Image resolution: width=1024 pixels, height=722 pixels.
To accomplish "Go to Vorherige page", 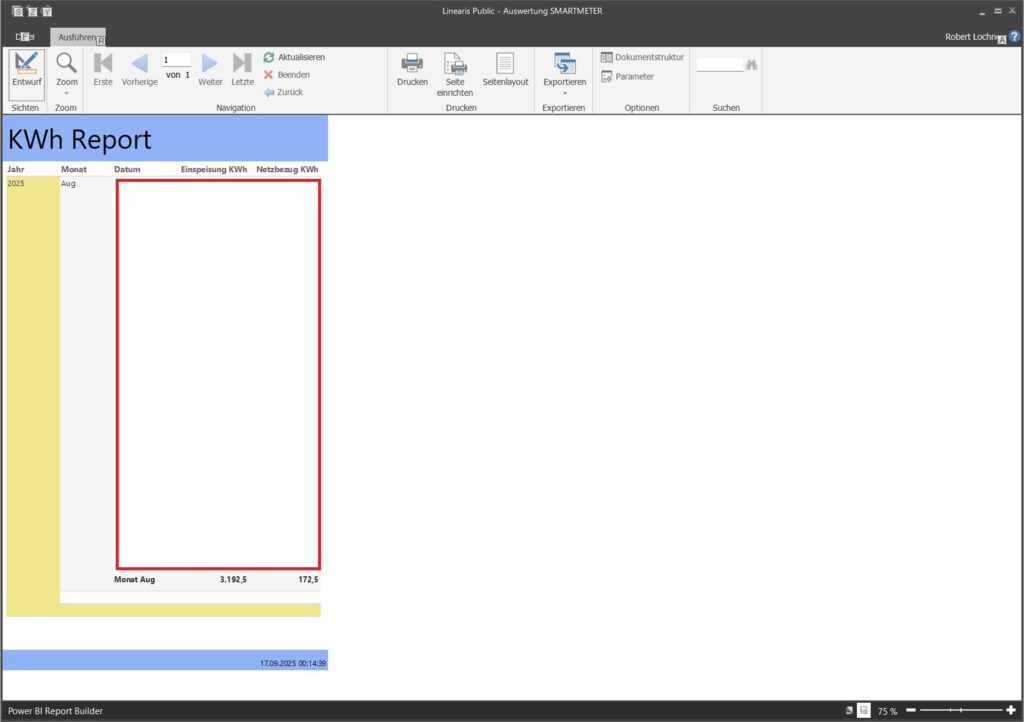I will [x=140, y=70].
